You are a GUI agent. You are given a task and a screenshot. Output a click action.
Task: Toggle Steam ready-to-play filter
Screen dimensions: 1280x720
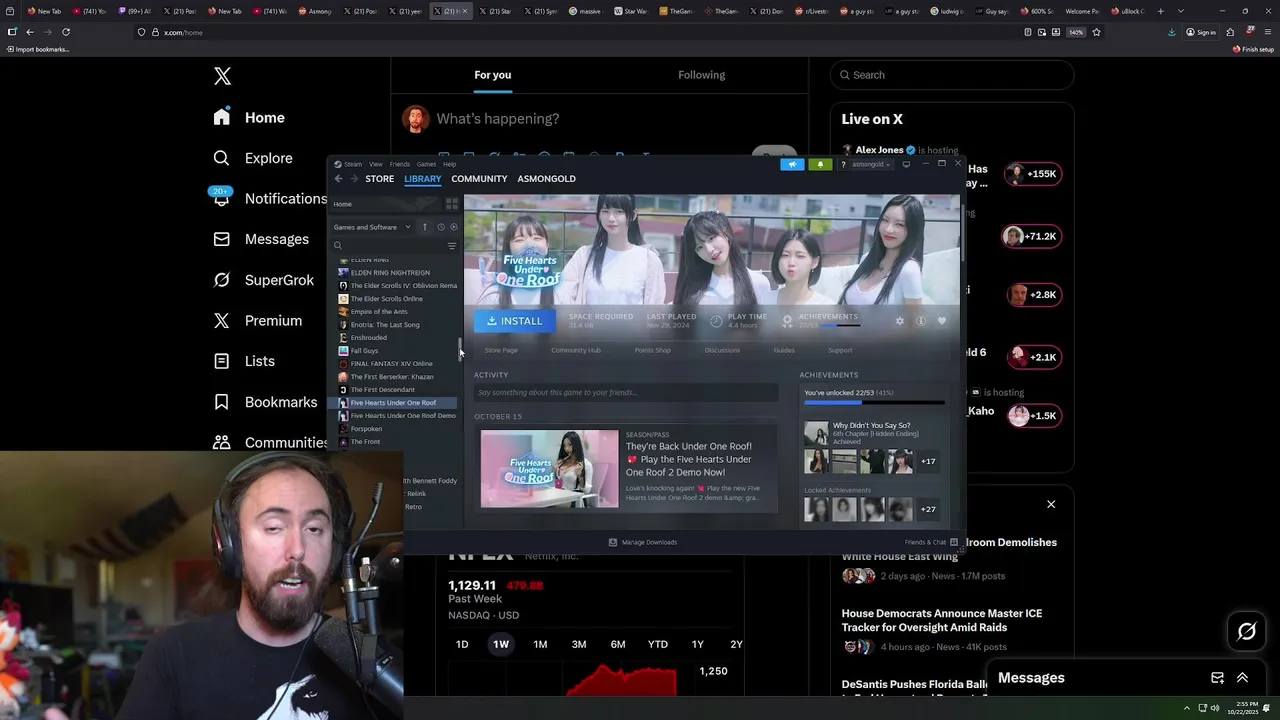click(453, 227)
